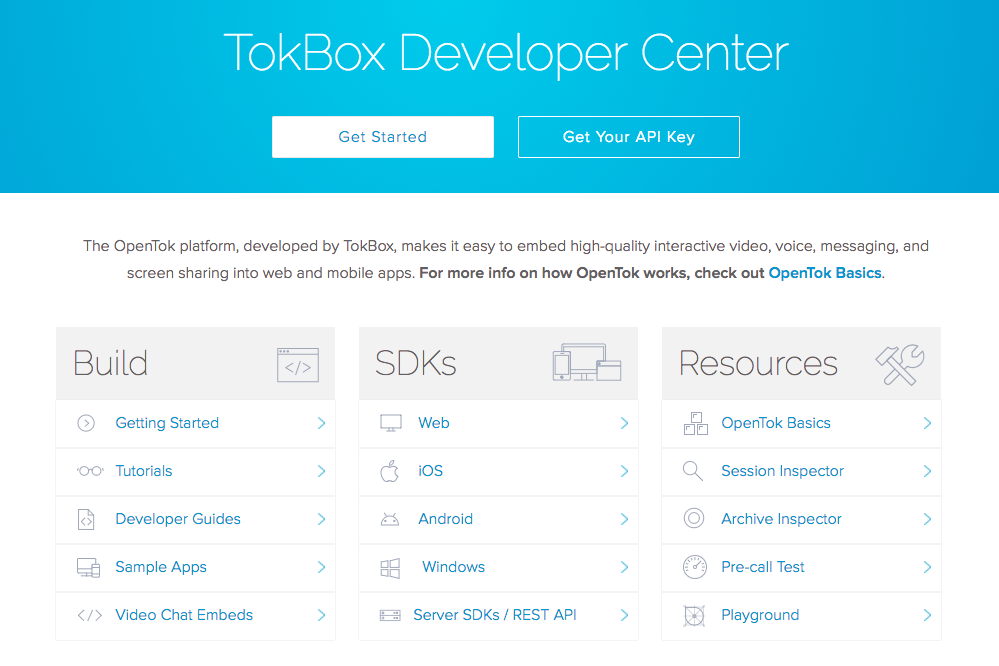Click the Playground icon
This screenshot has width=999, height=666.
tap(694, 615)
